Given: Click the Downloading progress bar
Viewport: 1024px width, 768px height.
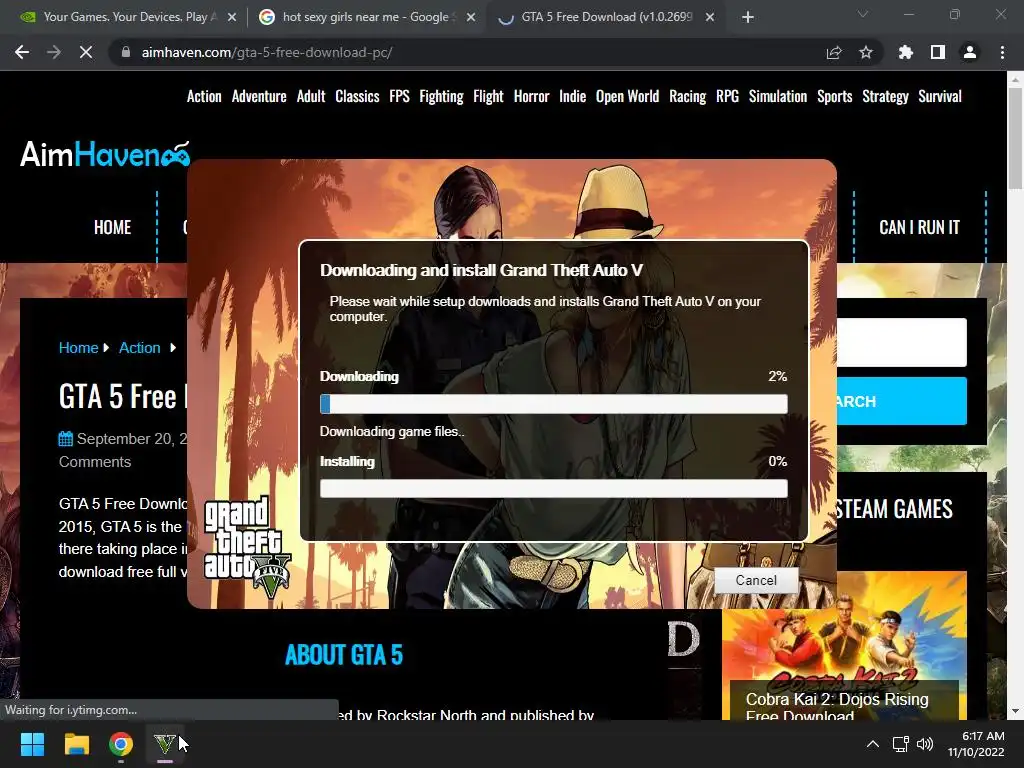Looking at the screenshot, I should click(x=554, y=404).
